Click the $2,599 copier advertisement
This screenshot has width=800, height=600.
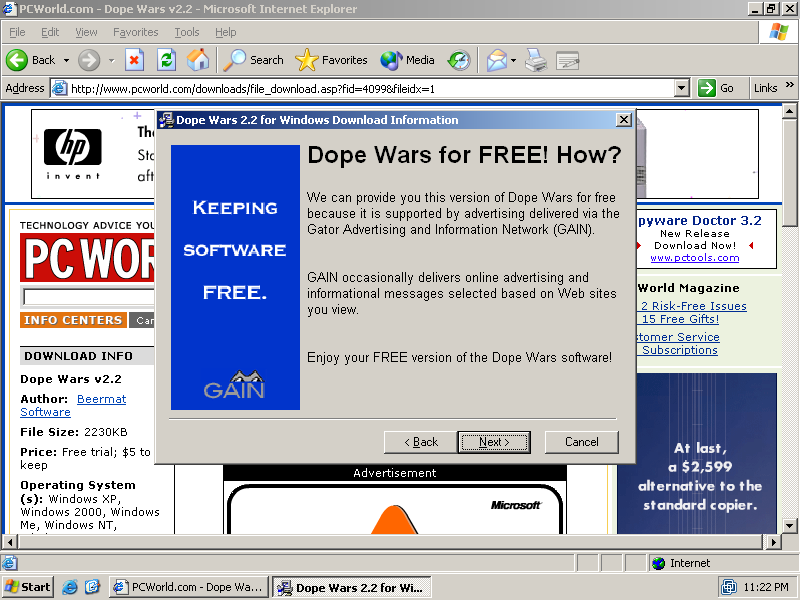point(699,453)
